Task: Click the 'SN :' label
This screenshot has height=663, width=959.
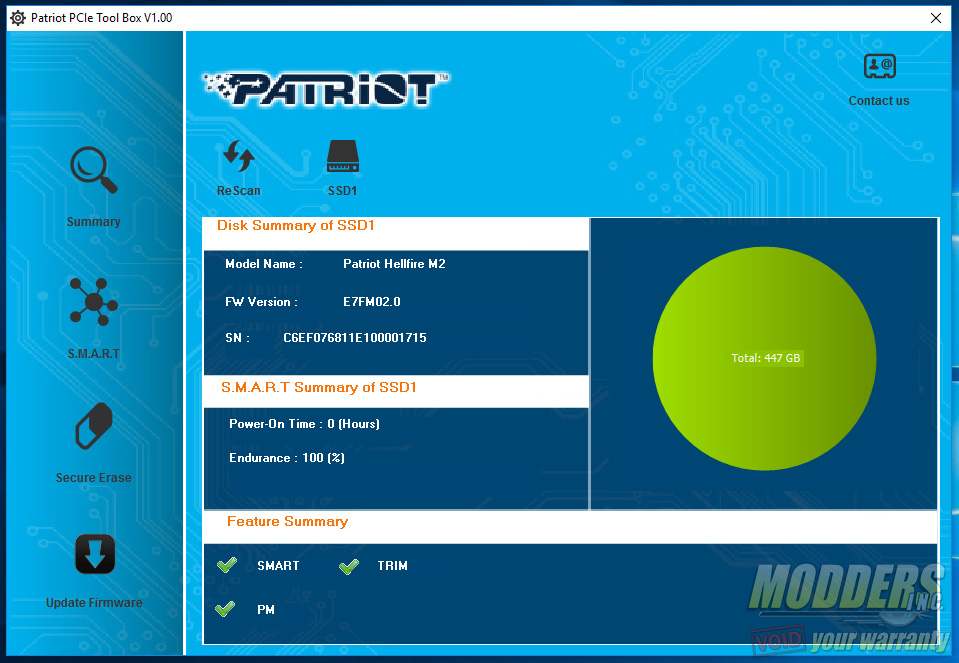Action: 237,338
